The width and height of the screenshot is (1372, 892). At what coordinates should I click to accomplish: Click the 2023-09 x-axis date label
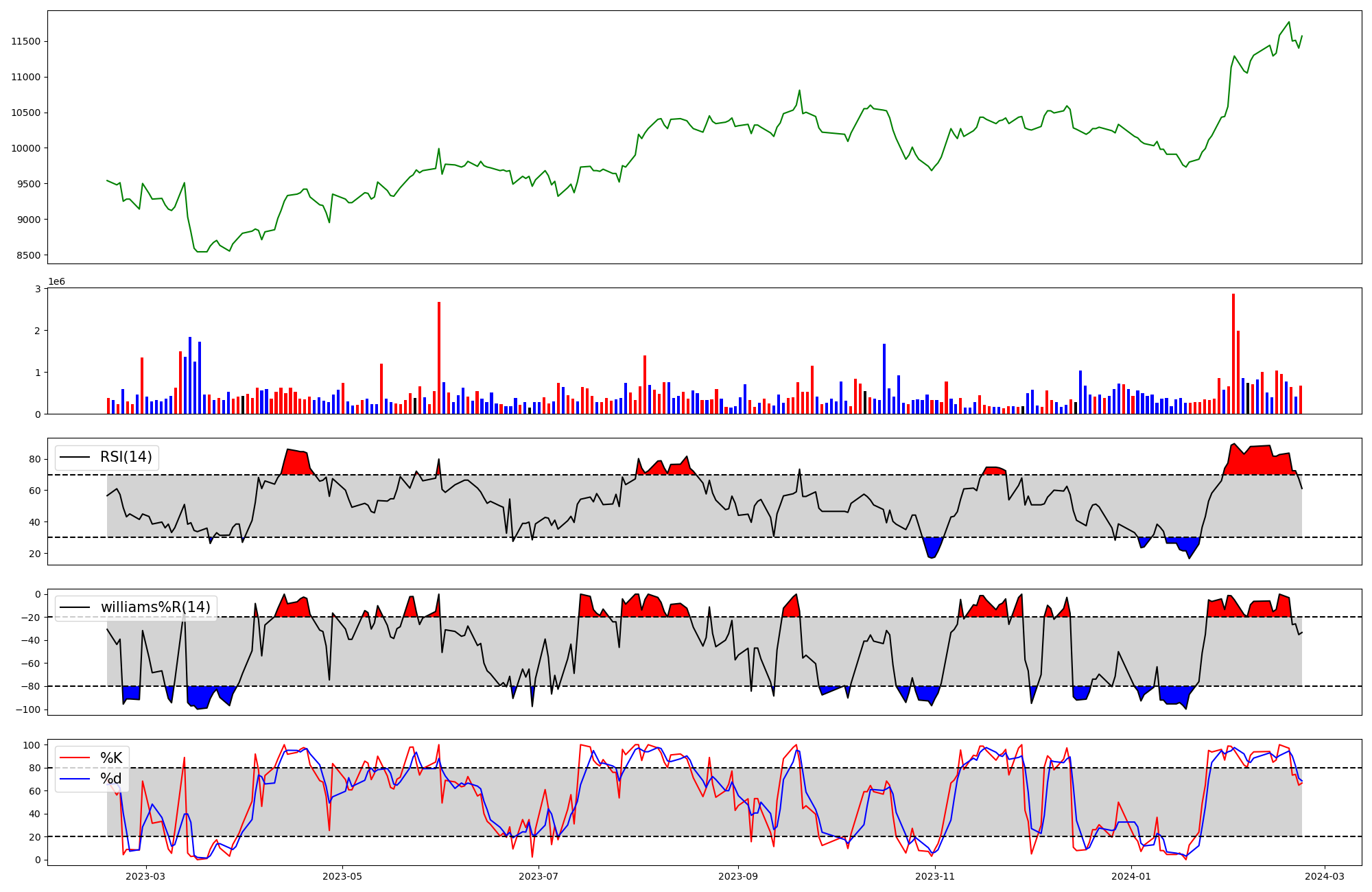click(x=738, y=876)
